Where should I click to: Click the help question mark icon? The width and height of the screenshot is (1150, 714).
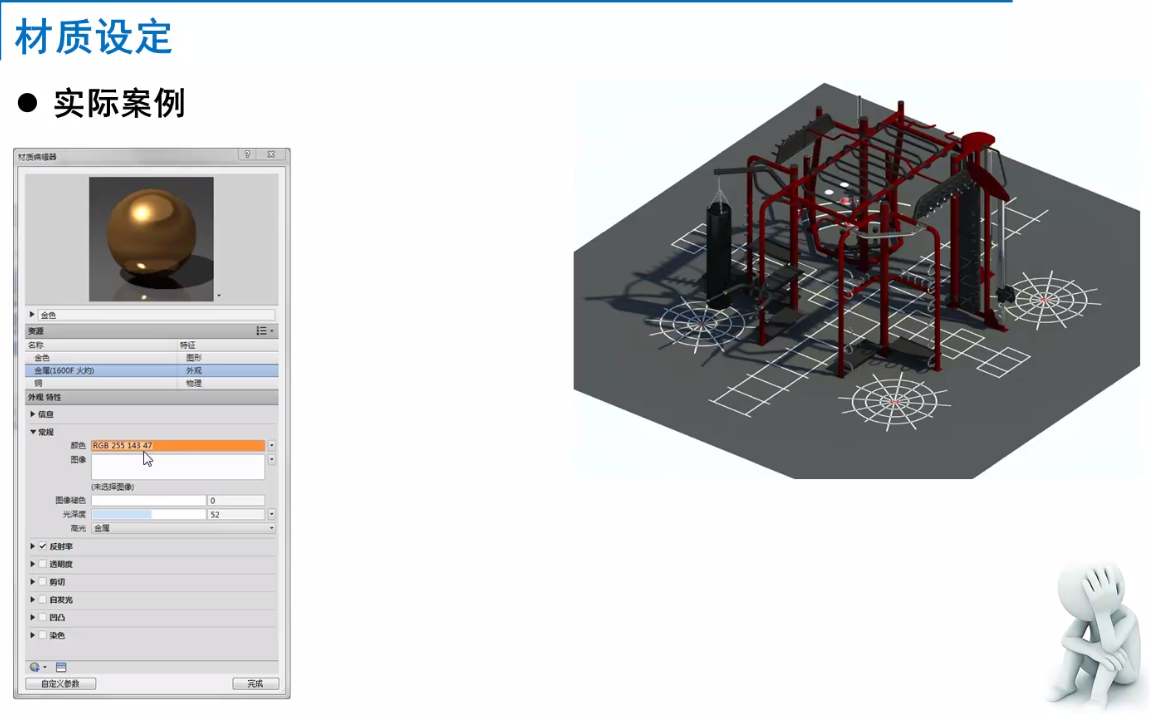click(247, 155)
